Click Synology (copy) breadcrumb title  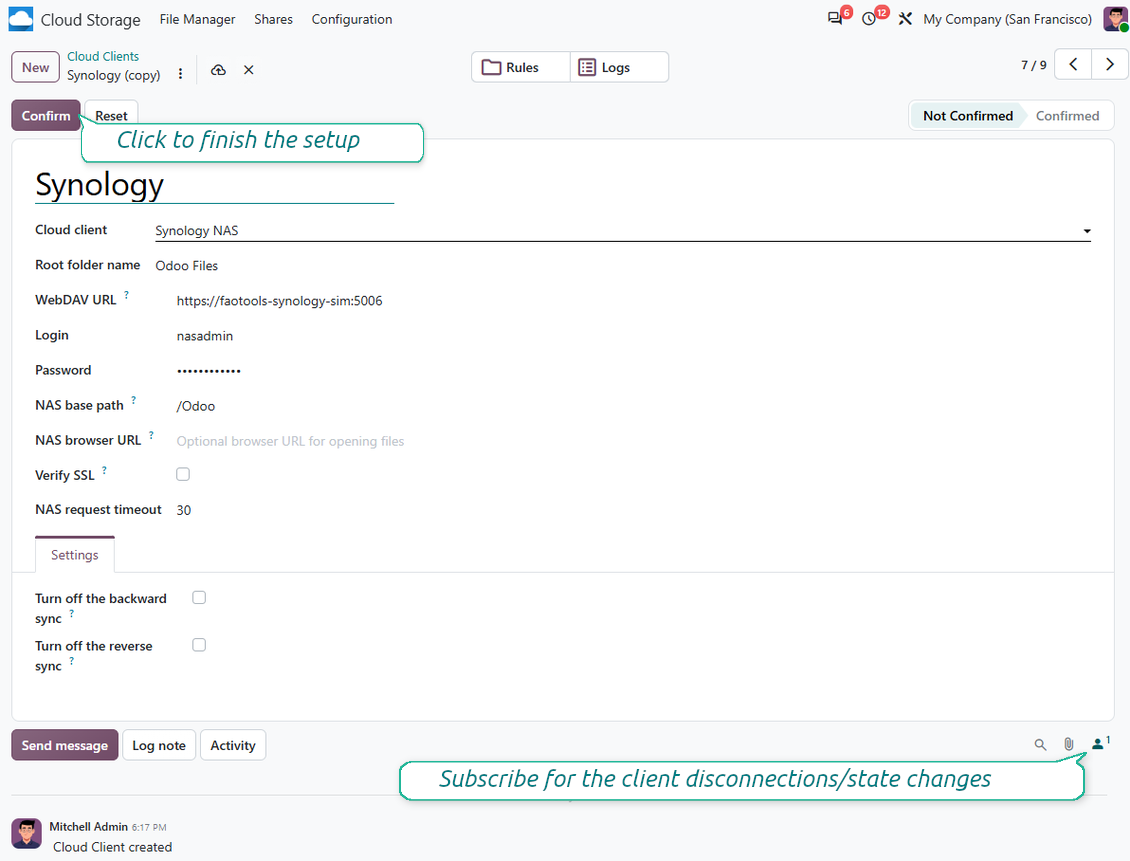(x=114, y=75)
